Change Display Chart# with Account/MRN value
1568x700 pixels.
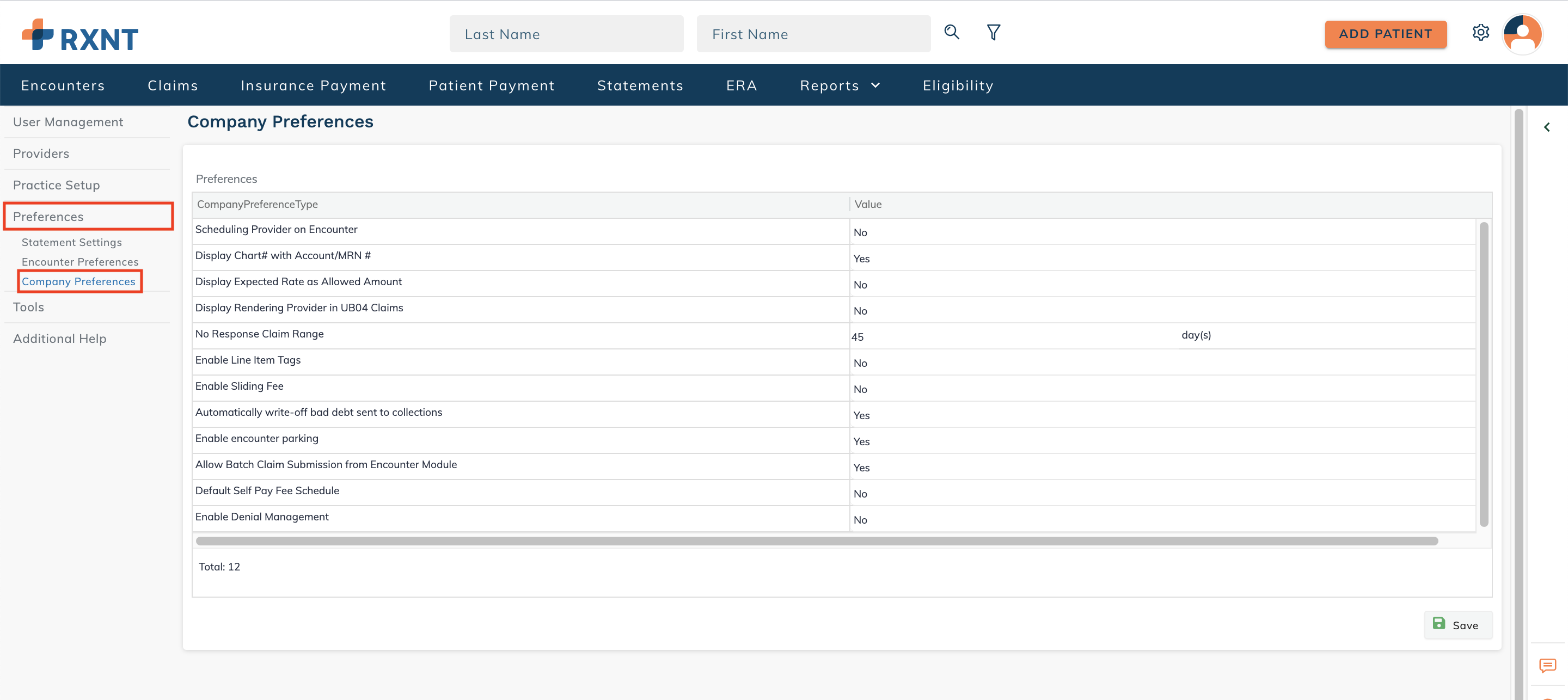click(1162, 258)
